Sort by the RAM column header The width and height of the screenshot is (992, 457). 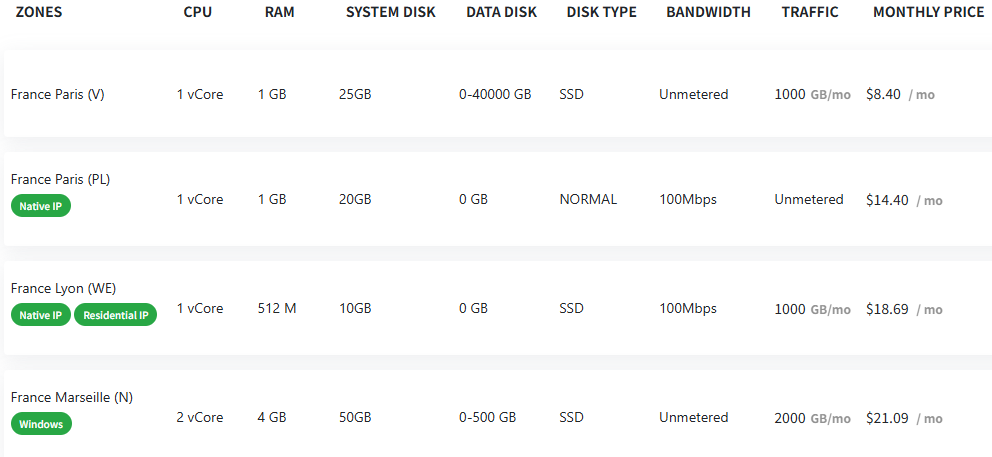click(280, 12)
